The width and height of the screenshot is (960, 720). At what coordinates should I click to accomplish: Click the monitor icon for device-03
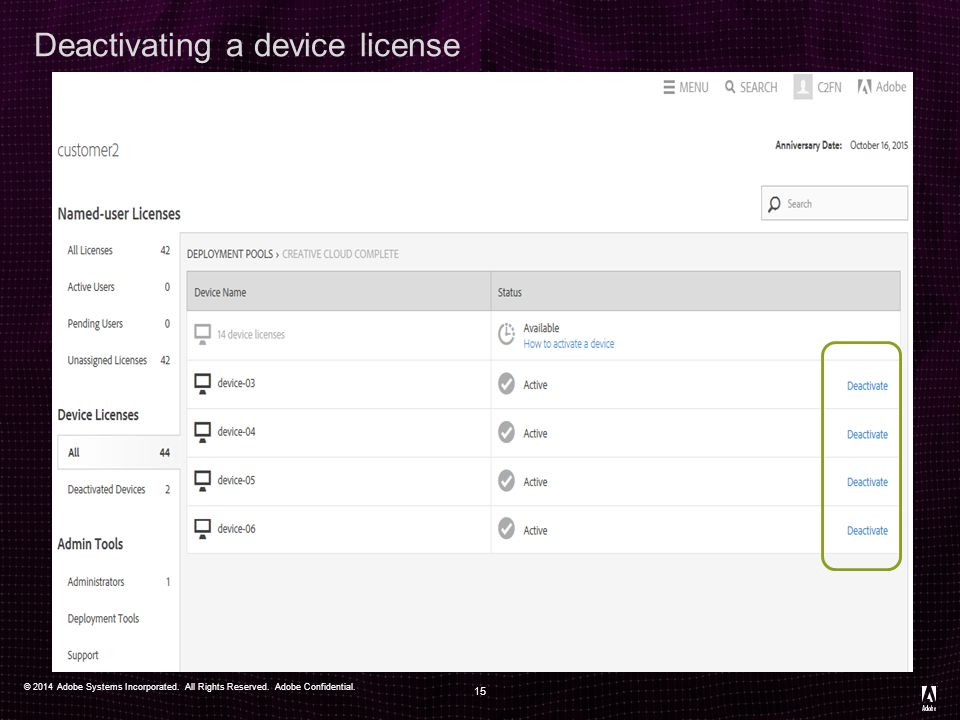click(x=203, y=384)
